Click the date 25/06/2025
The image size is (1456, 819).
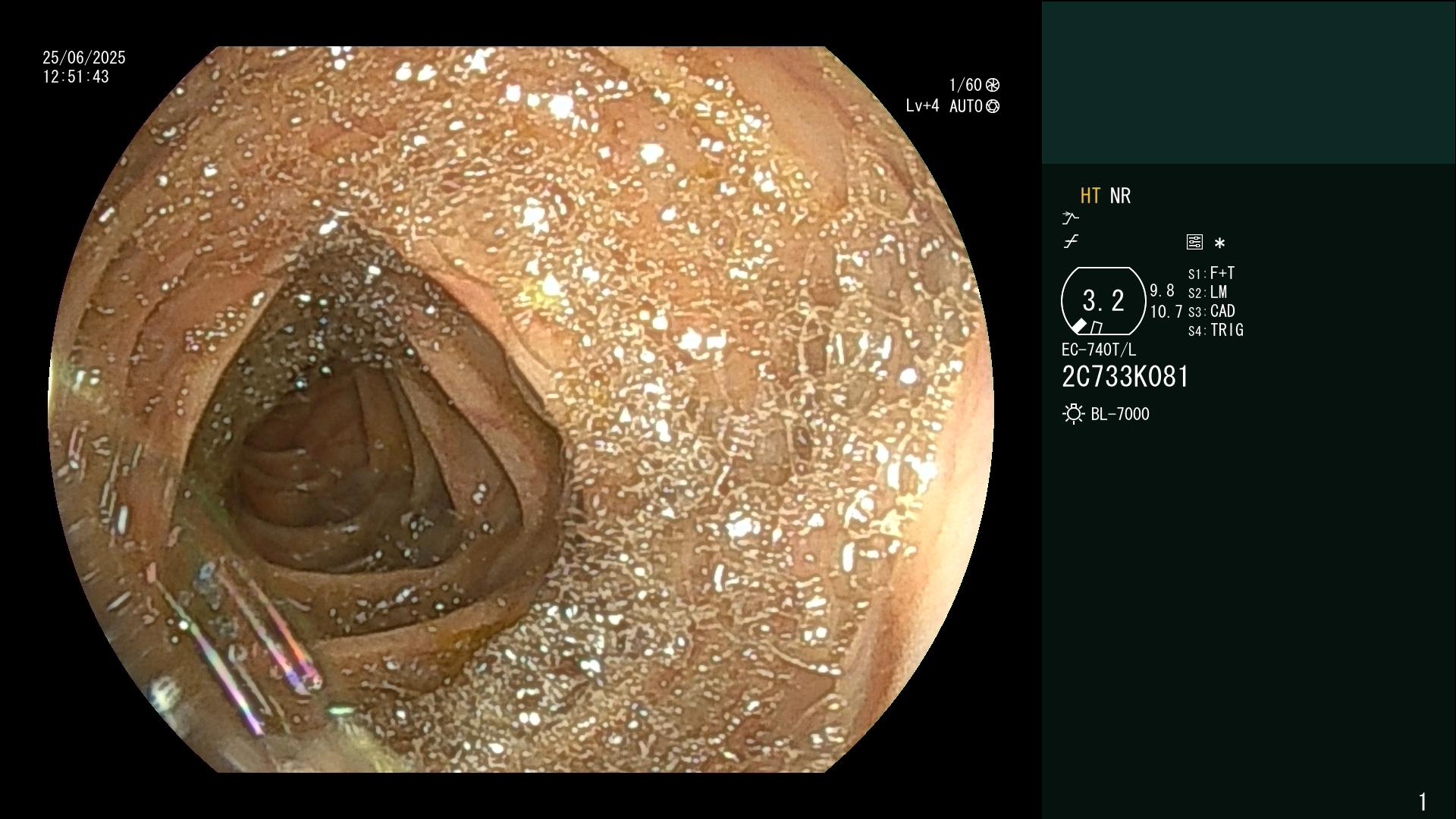tap(84, 58)
